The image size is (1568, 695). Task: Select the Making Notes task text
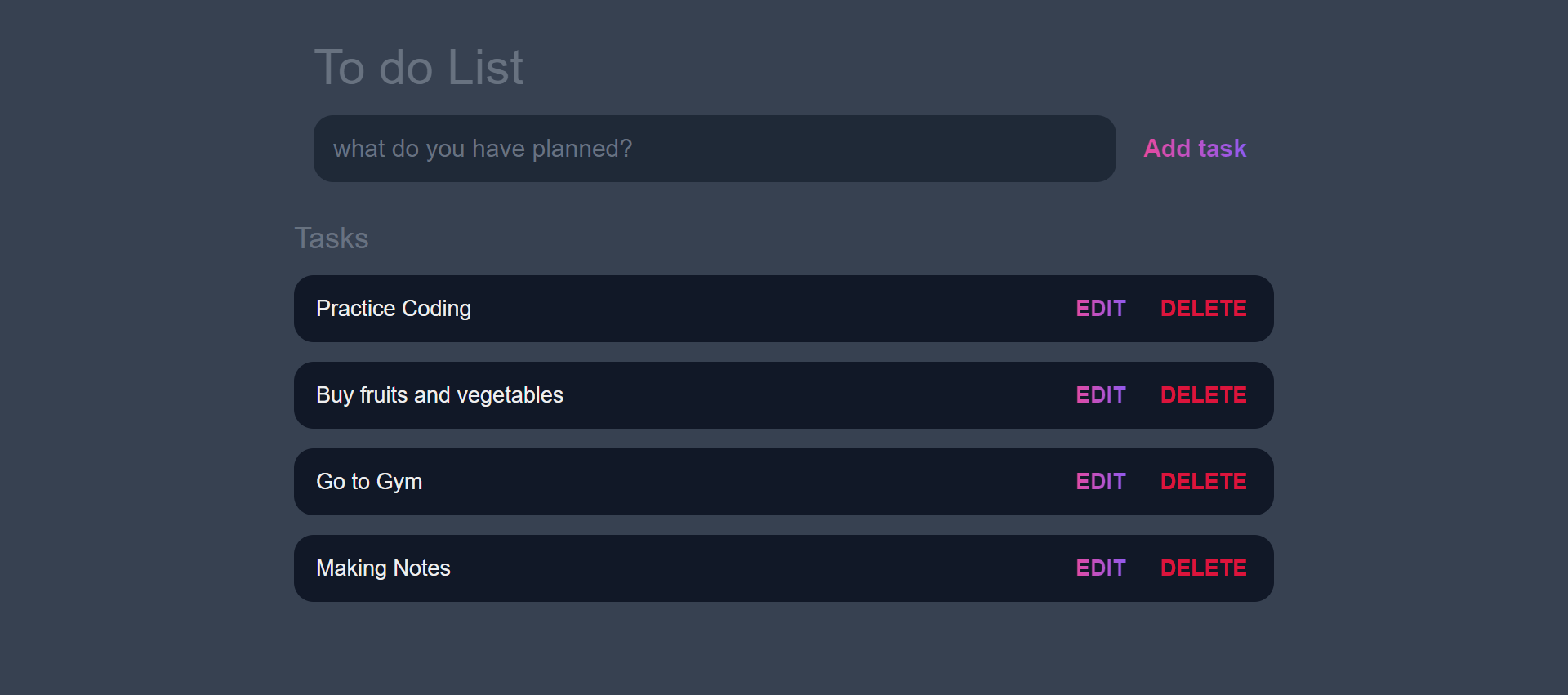pyautogui.click(x=383, y=568)
